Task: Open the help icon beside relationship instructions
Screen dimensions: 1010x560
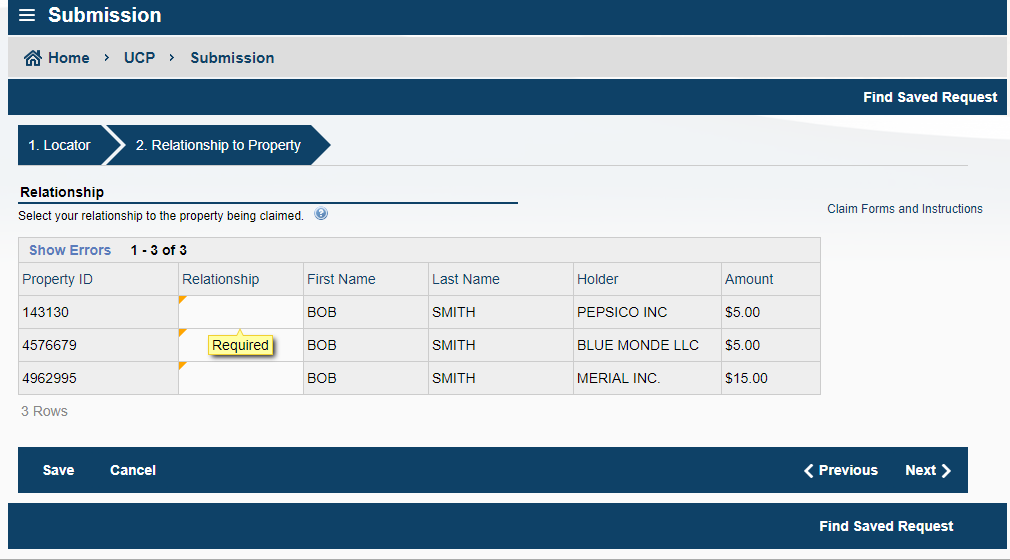Action: click(321, 214)
